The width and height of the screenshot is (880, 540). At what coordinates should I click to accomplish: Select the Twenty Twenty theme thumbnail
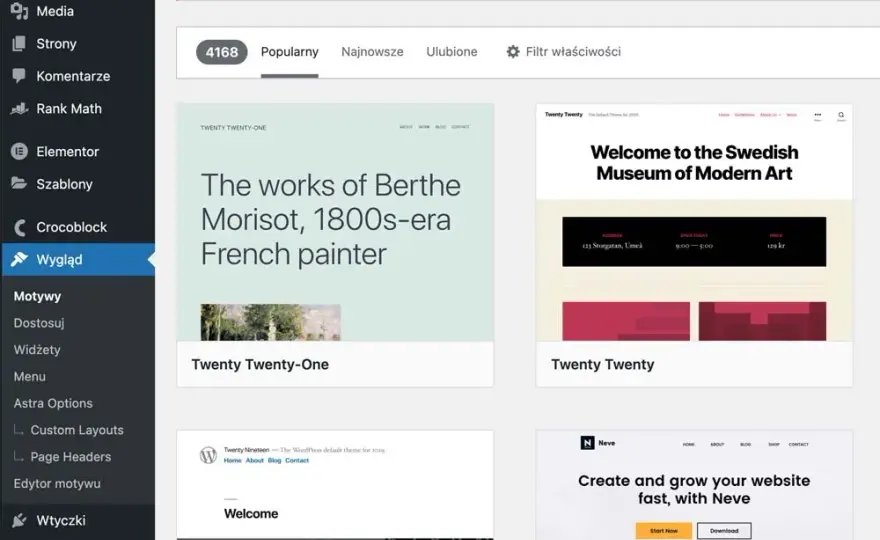pyautogui.click(x=694, y=222)
